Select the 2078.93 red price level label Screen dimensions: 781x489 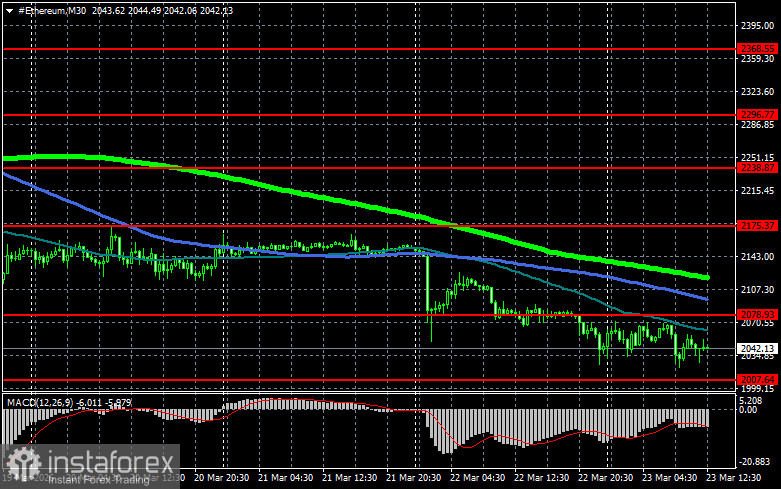[757, 315]
